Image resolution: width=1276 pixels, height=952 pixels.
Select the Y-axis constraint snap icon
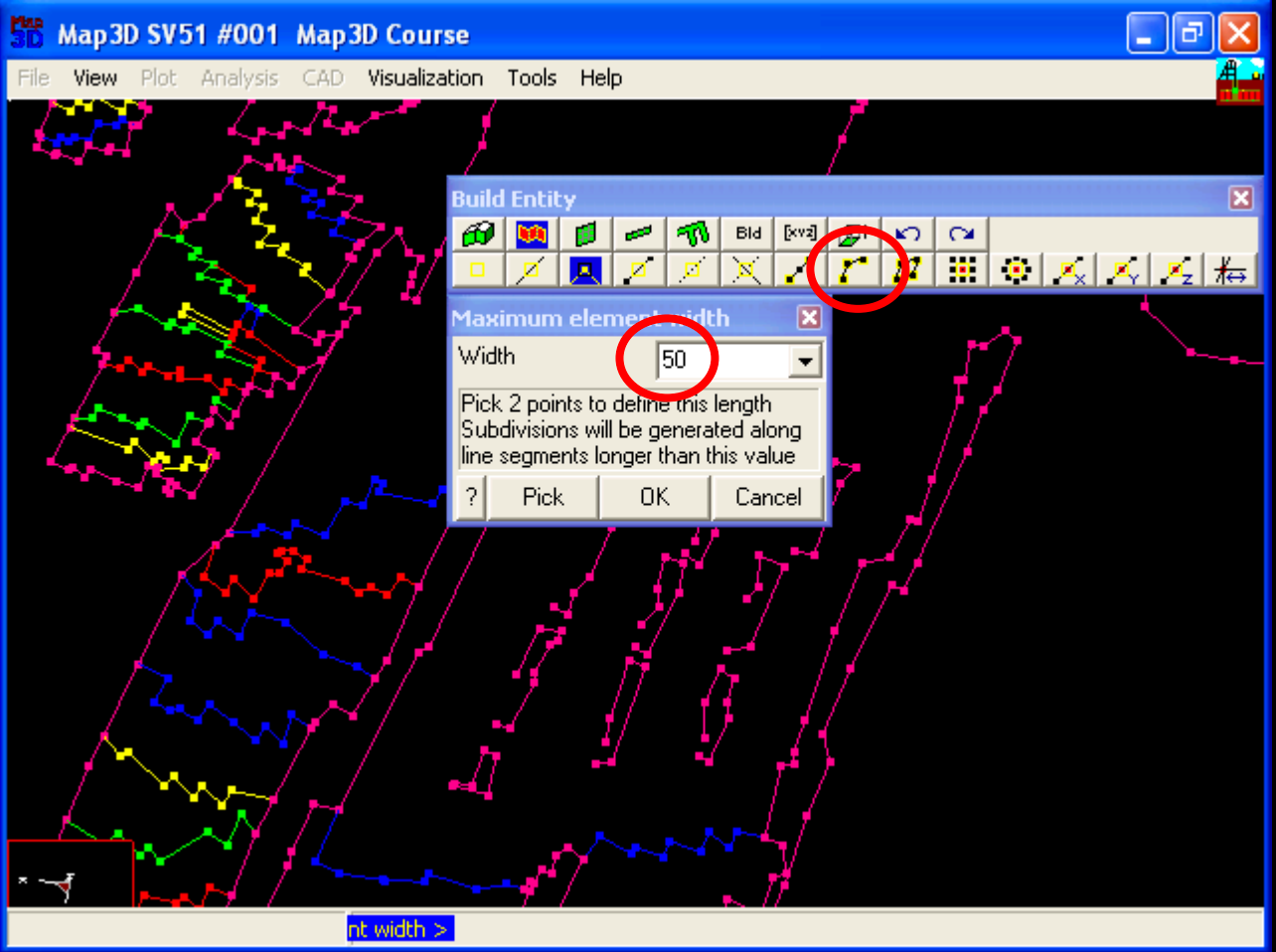1123,269
